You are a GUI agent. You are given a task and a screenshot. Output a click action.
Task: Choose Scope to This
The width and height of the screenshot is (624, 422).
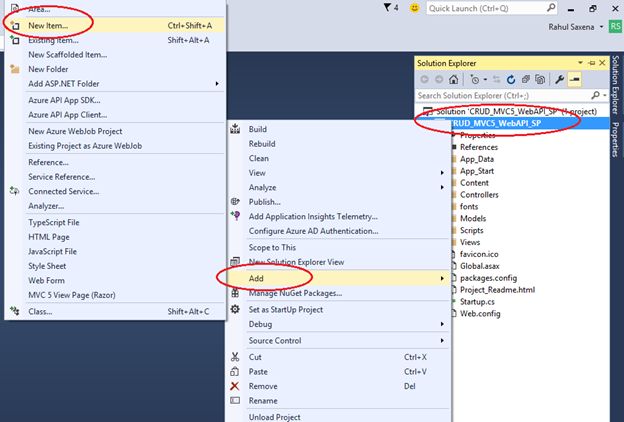pos(338,247)
